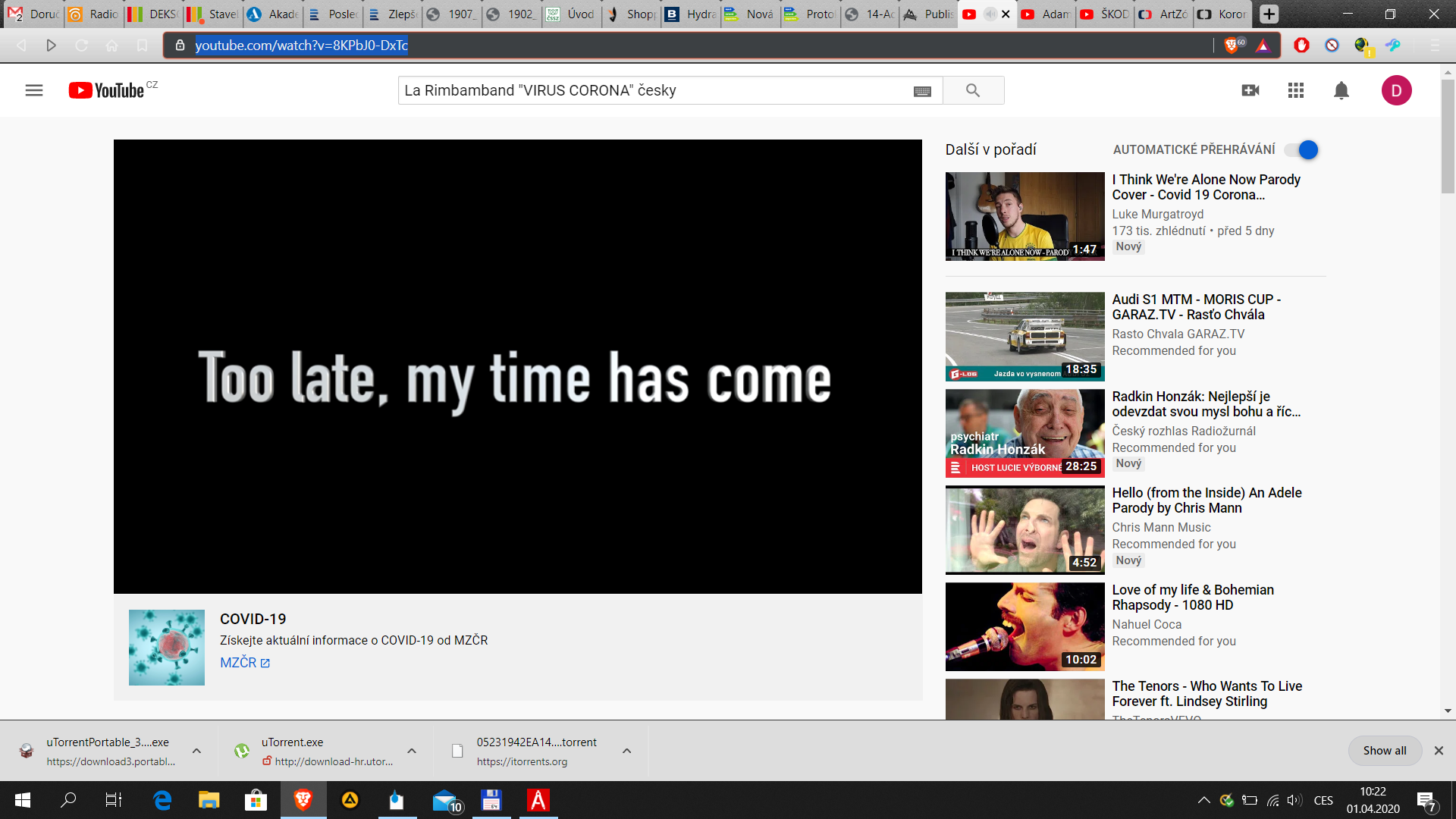Switch to the DEKS tab

pos(152,14)
